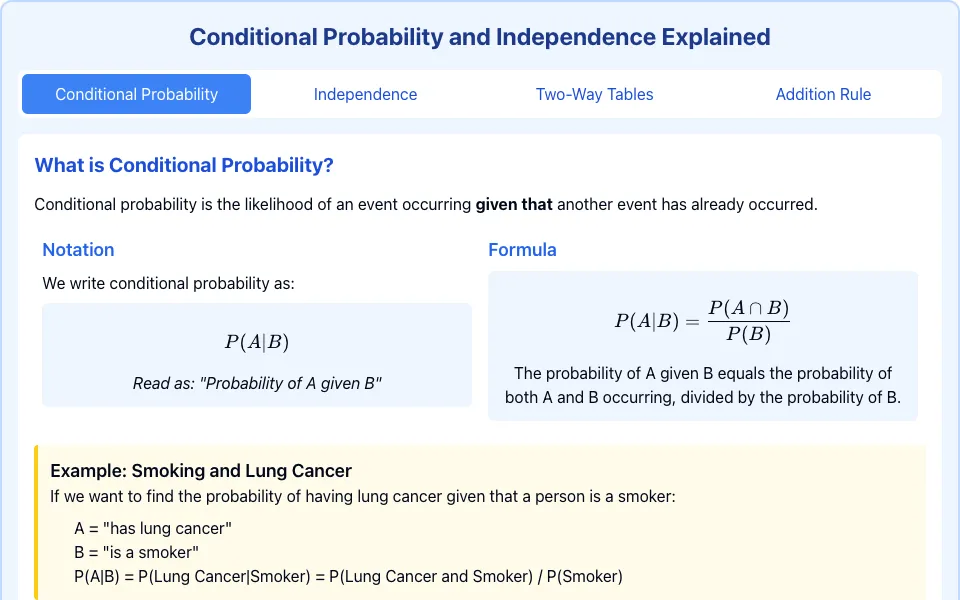This screenshot has width=960, height=600.
Task: Click the line B = "is a smoker"
Action: pos(137,552)
